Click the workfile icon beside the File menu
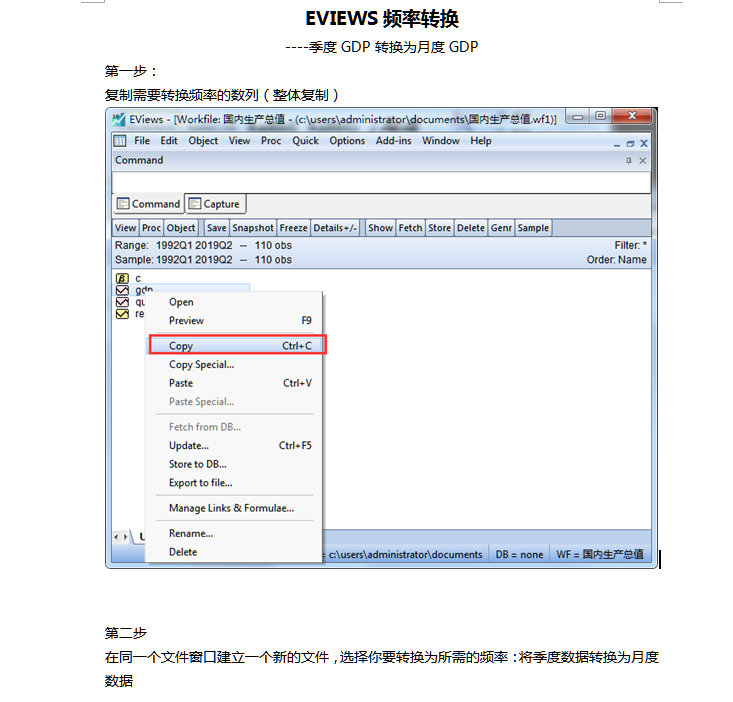The height and width of the screenshot is (702, 733). click(x=120, y=141)
